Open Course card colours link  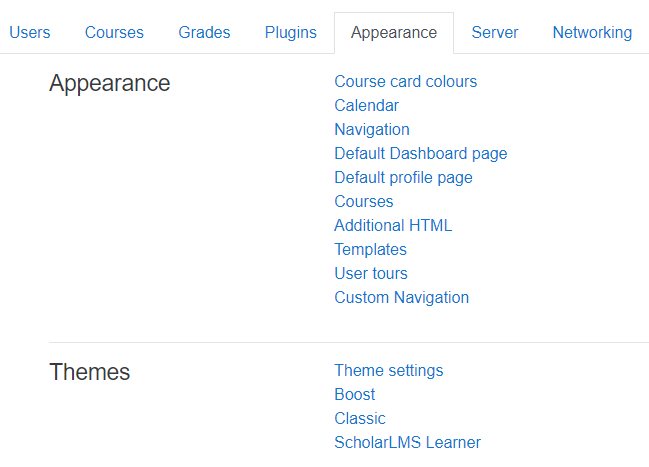pos(406,82)
